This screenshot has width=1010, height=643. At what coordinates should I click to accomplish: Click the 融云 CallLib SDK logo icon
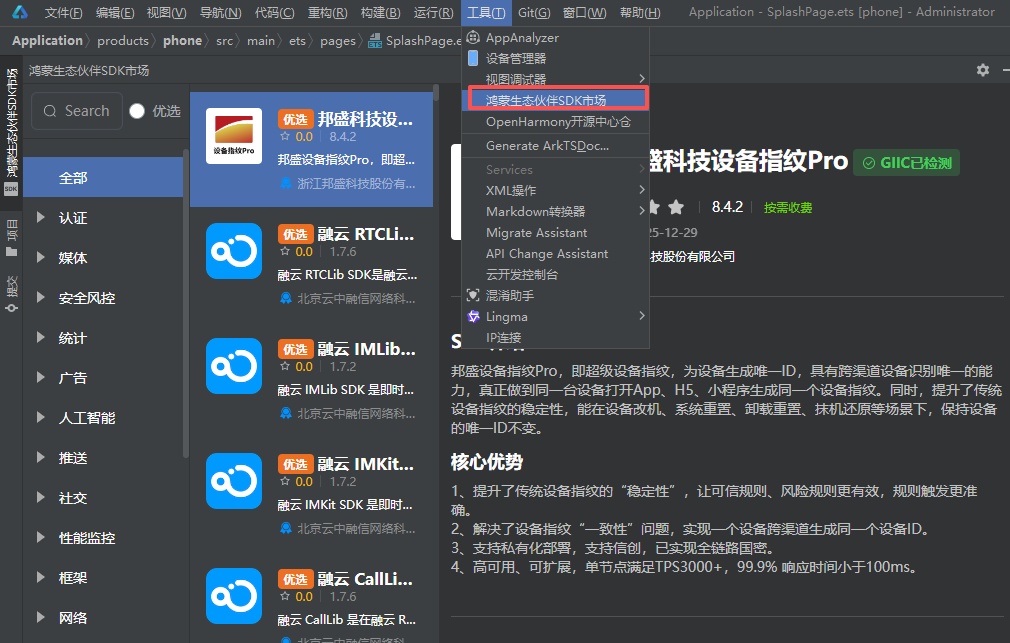click(234, 596)
